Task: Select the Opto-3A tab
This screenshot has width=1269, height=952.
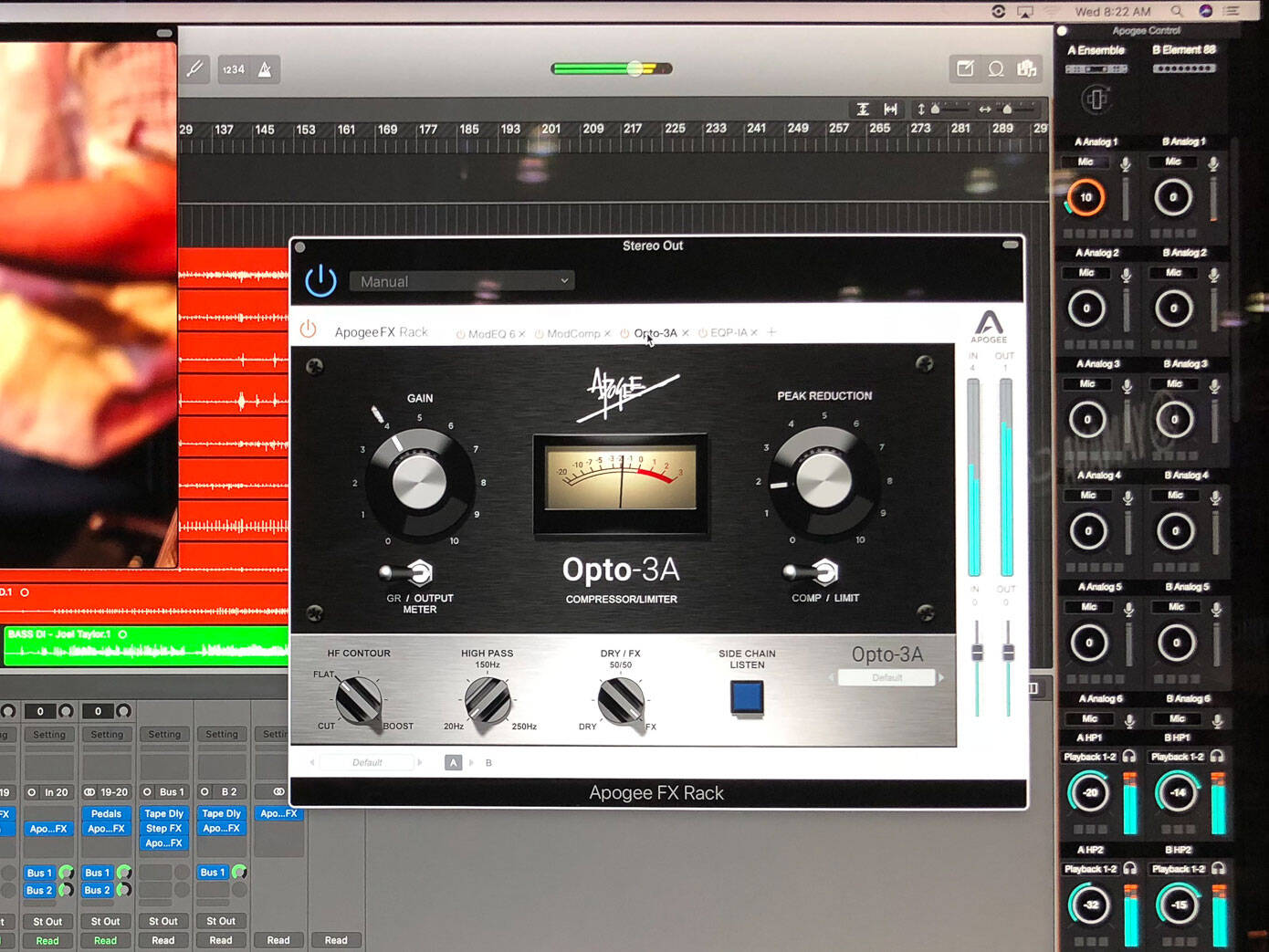Action: [x=655, y=333]
